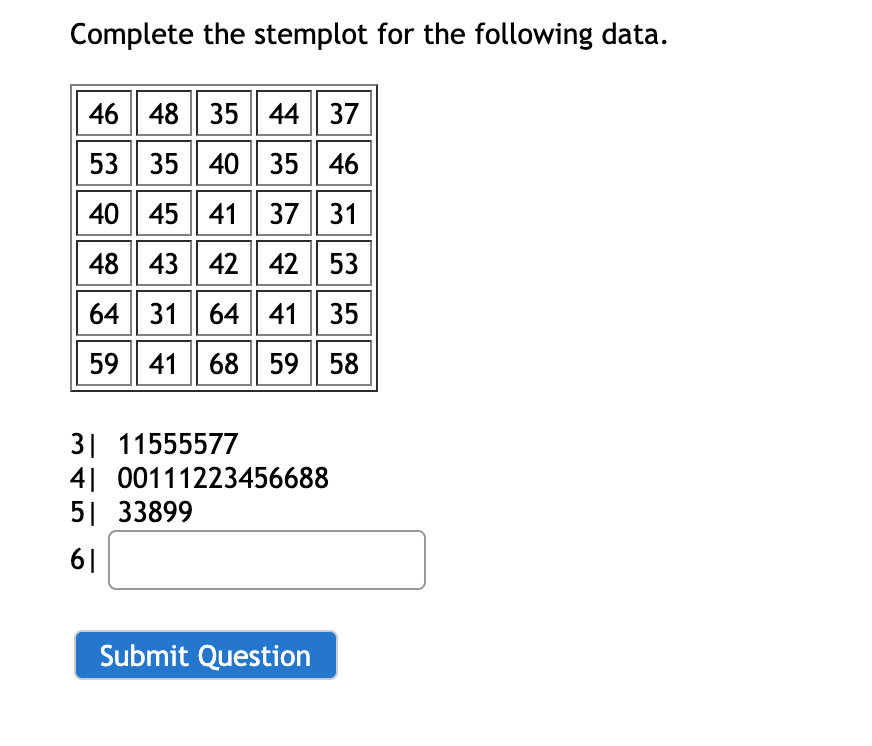This screenshot has width=872, height=746.
Task: Select the cell showing 31 in row three
Action: pos(344,213)
